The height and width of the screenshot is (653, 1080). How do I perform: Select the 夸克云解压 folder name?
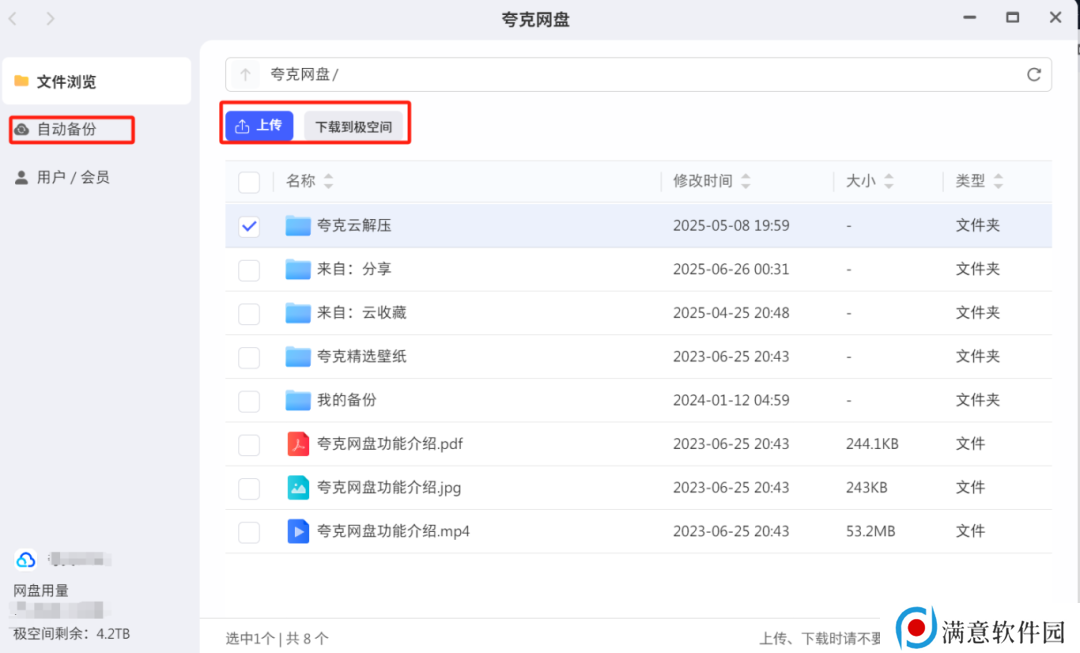(354, 225)
